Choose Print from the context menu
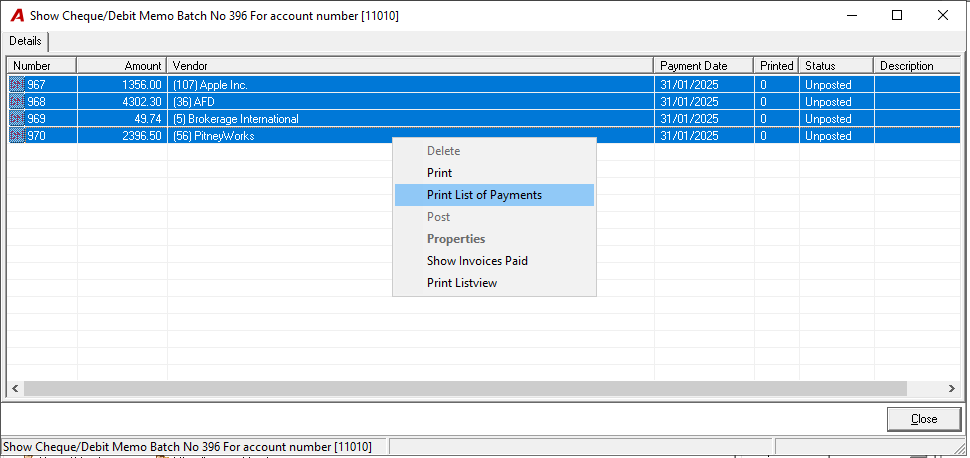970x458 pixels. point(494,173)
